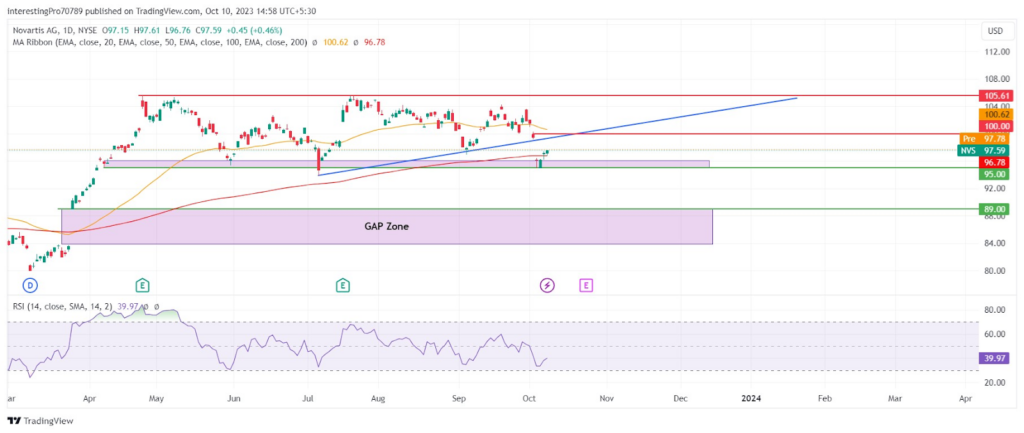Click the Pre 97.78 pre-market label
This screenshot has width=1024, height=433.
(x=985, y=138)
